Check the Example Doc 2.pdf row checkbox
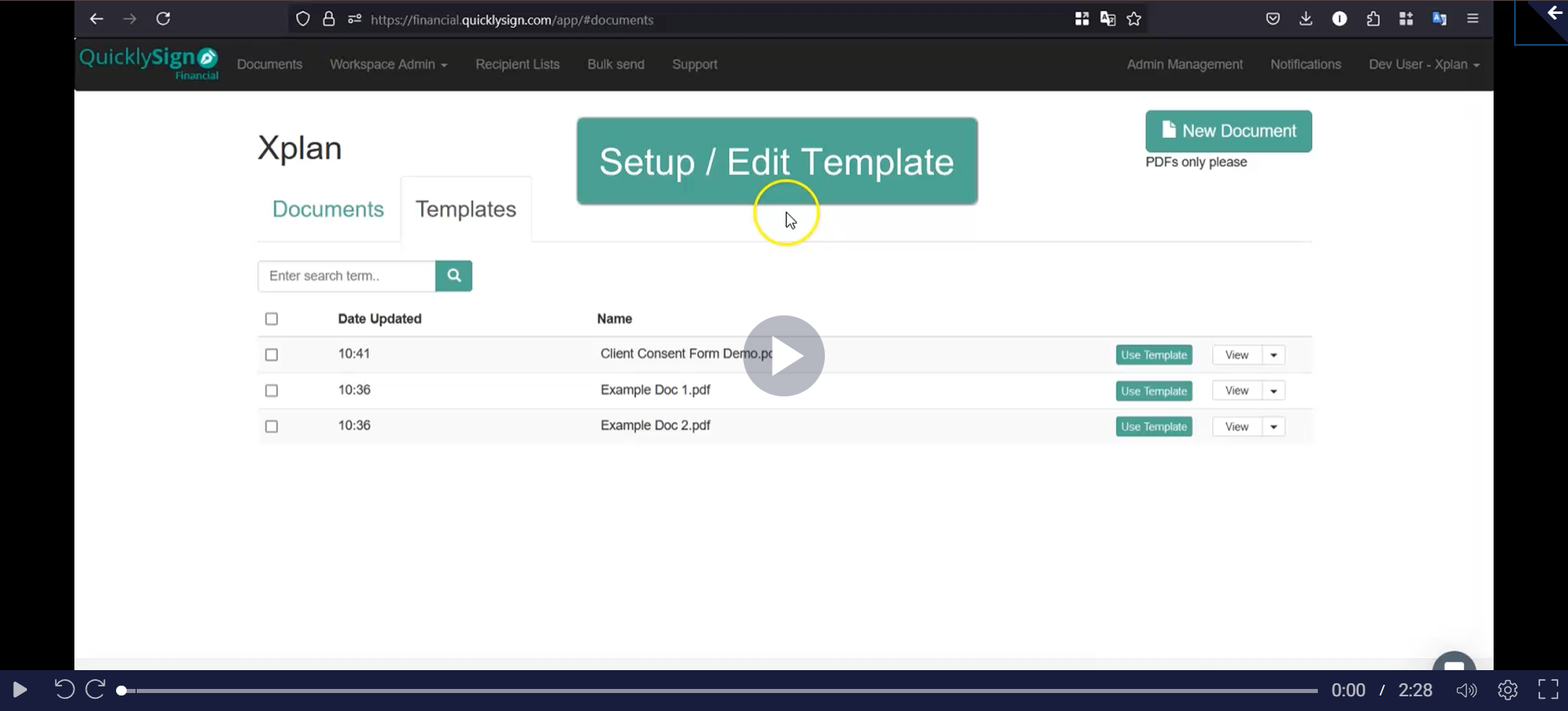The width and height of the screenshot is (1568, 711). point(271,427)
